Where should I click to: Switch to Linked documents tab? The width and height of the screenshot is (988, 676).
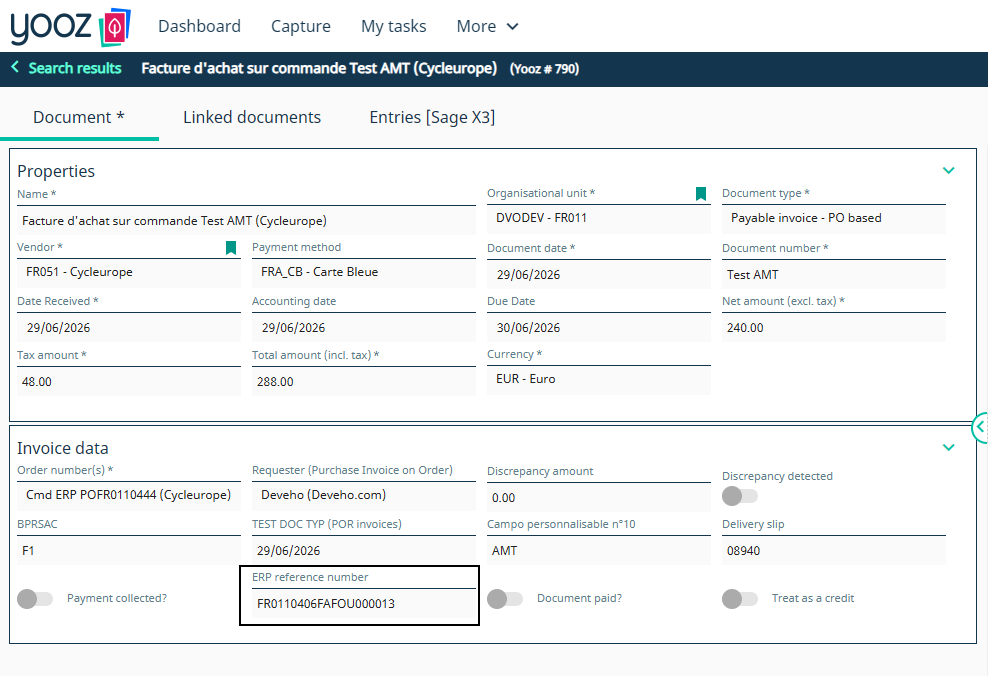pos(252,117)
